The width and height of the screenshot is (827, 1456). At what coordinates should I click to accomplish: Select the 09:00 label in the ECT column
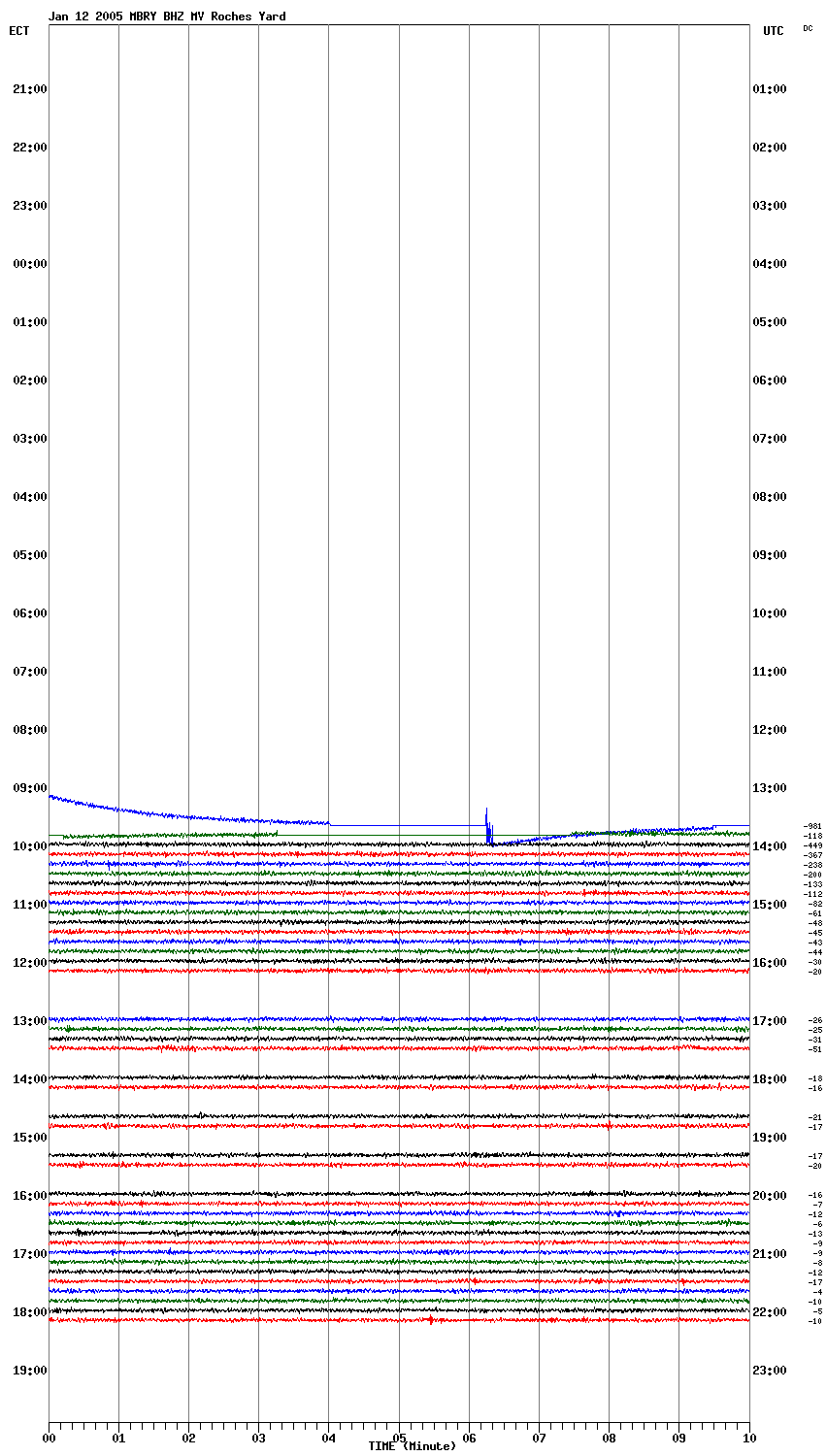point(30,788)
